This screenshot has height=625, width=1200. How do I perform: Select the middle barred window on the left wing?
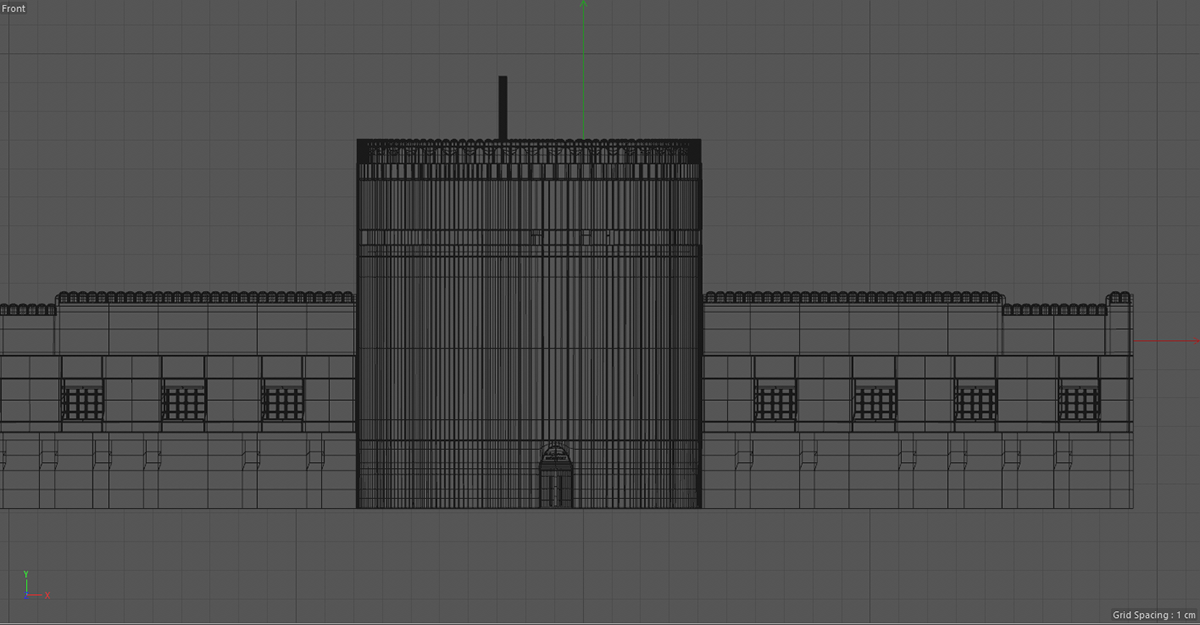pos(182,403)
